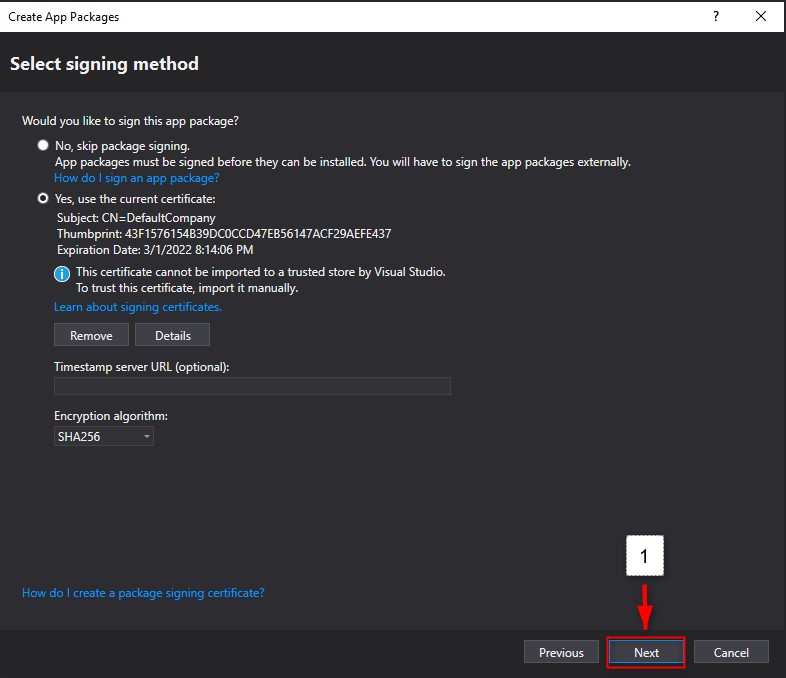Image resolution: width=786 pixels, height=678 pixels.
Task: Click 'Subject: CN=DefaultCompany' text
Action: click(136, 217)
